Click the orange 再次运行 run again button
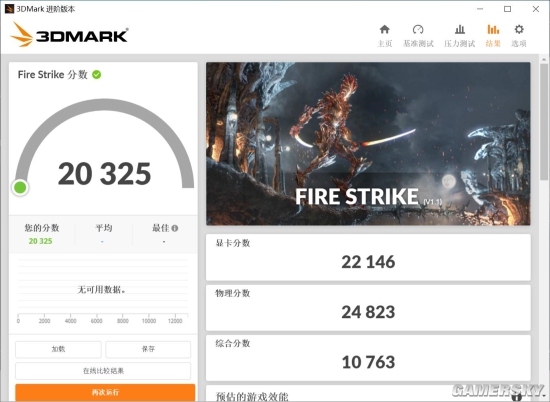 [x=105, y=392]
